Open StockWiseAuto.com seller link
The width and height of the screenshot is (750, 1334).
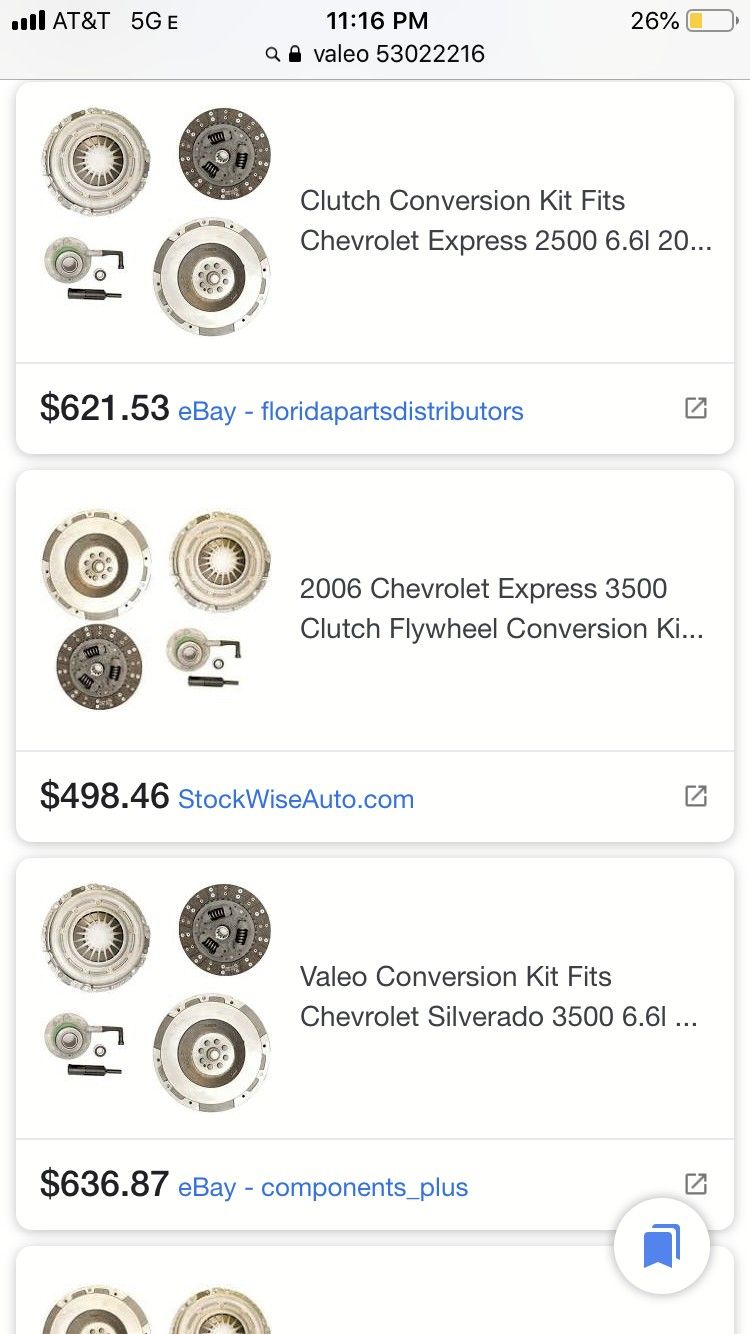coord(295,799)
